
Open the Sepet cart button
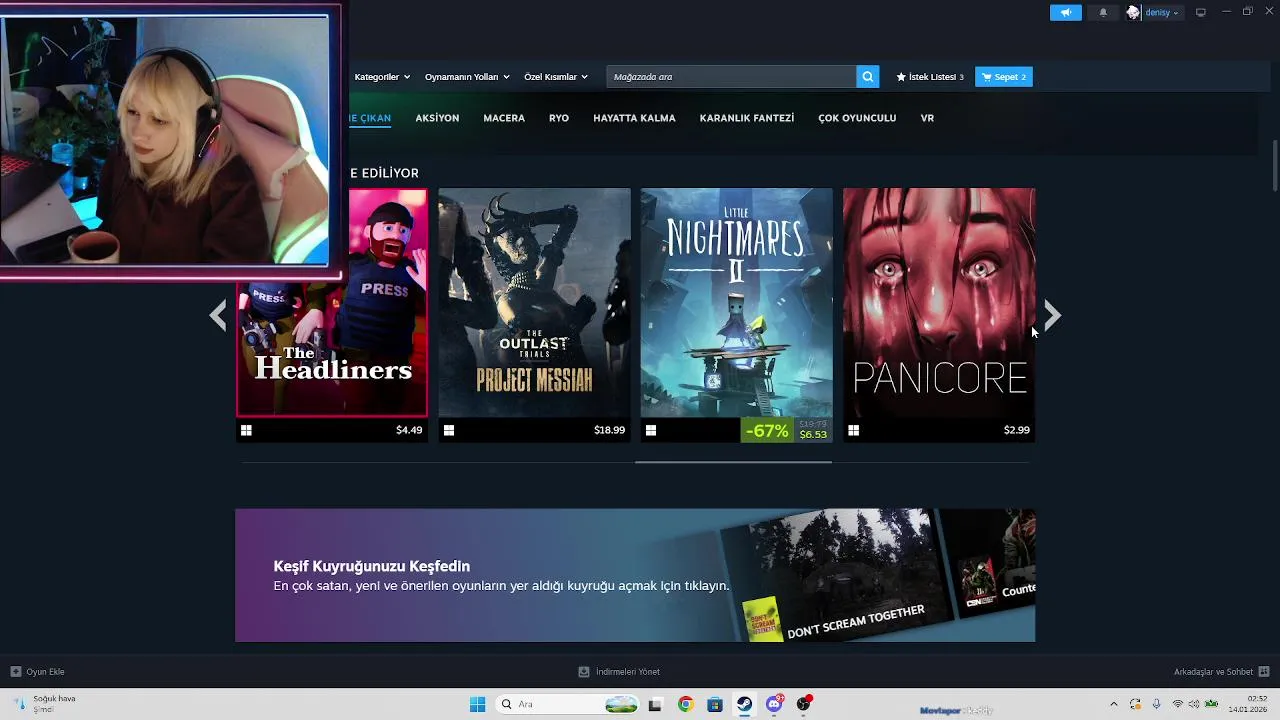coord(1004,77)
